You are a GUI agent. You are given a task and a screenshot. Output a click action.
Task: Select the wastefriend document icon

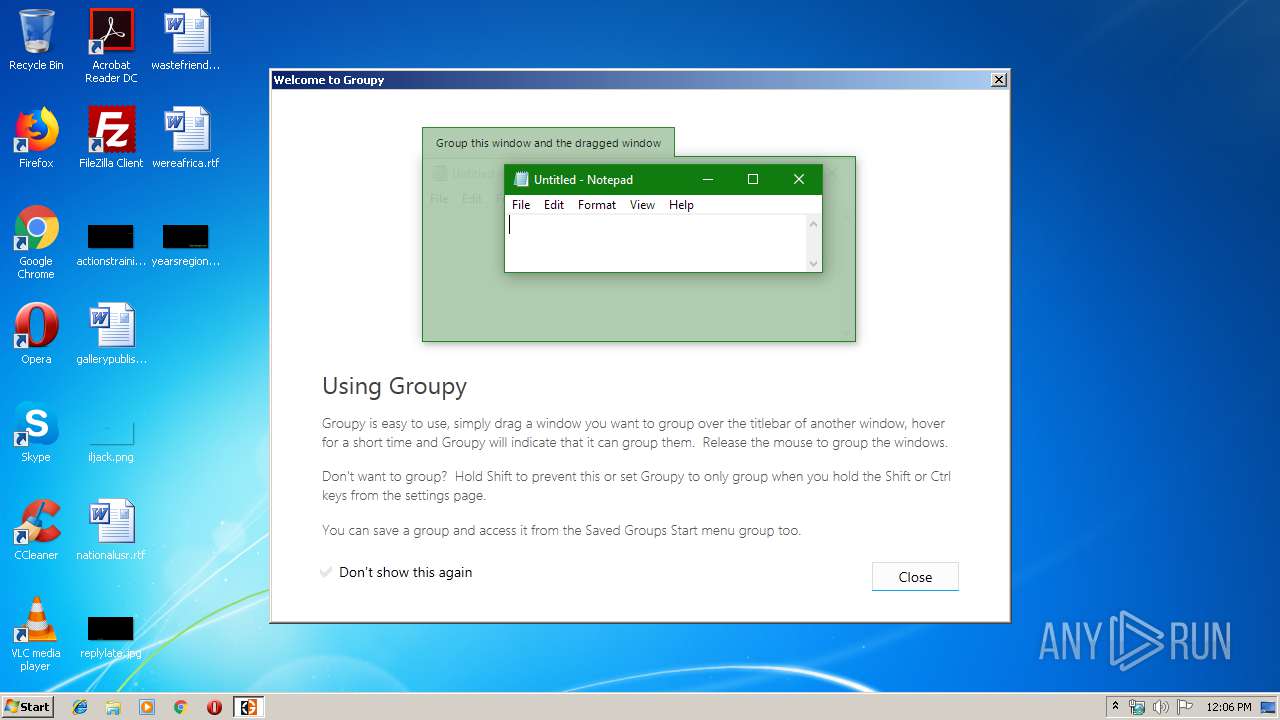186,40
